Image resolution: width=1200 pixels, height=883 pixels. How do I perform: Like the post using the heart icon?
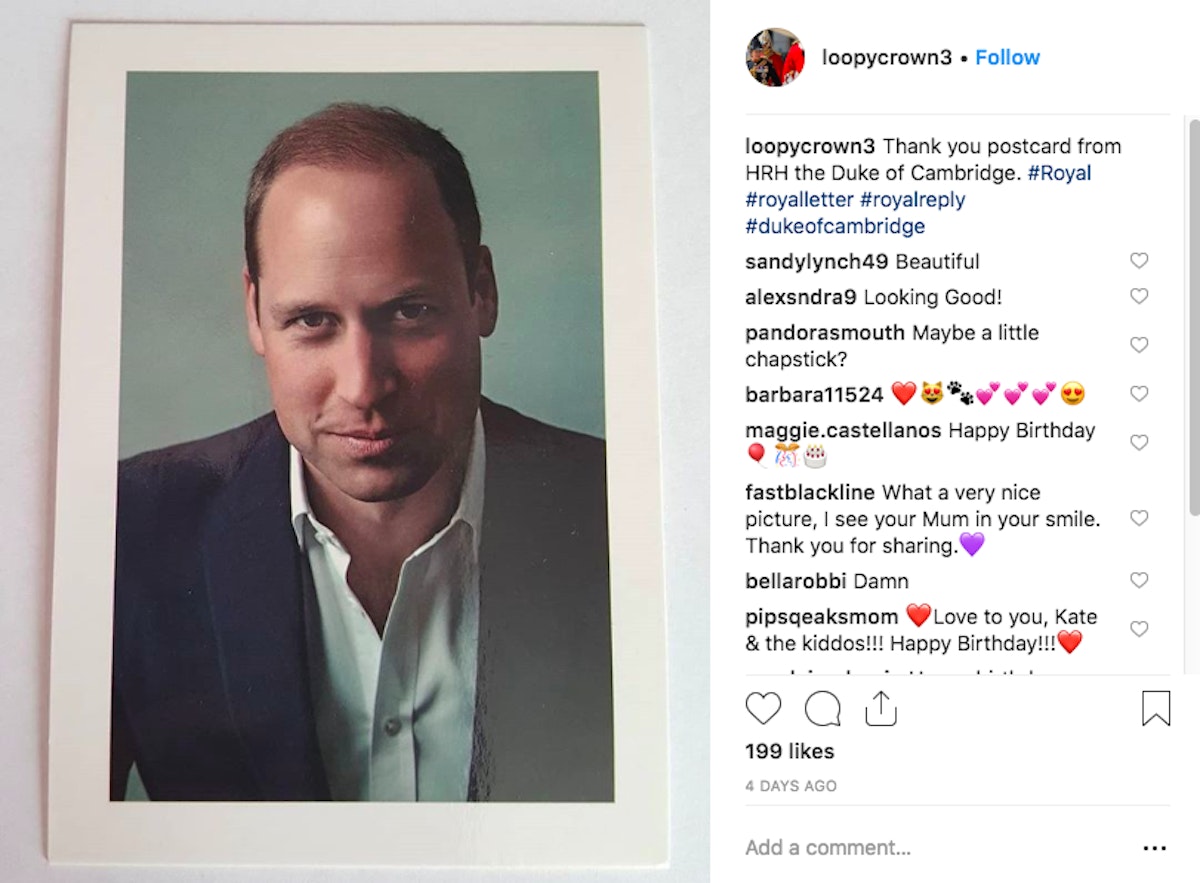pyautogui.click(x=763, y=709)
